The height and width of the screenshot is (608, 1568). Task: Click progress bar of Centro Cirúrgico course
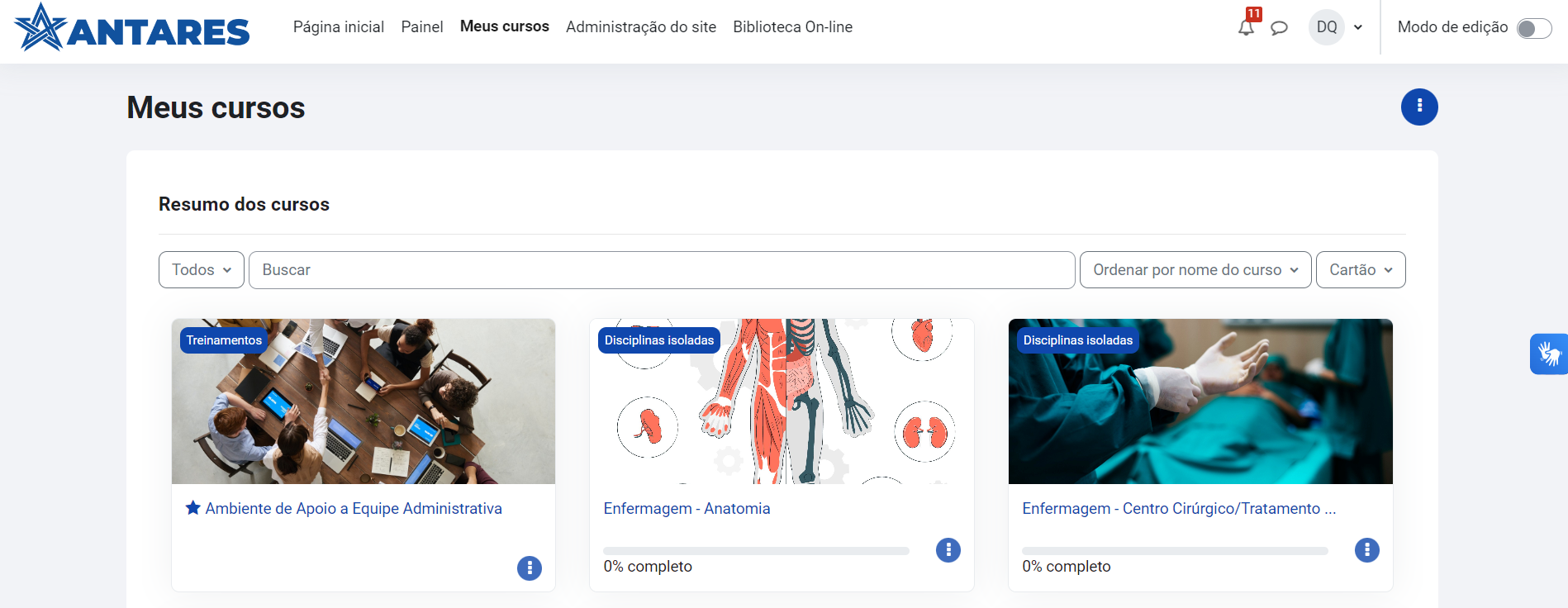[1175, 550]
